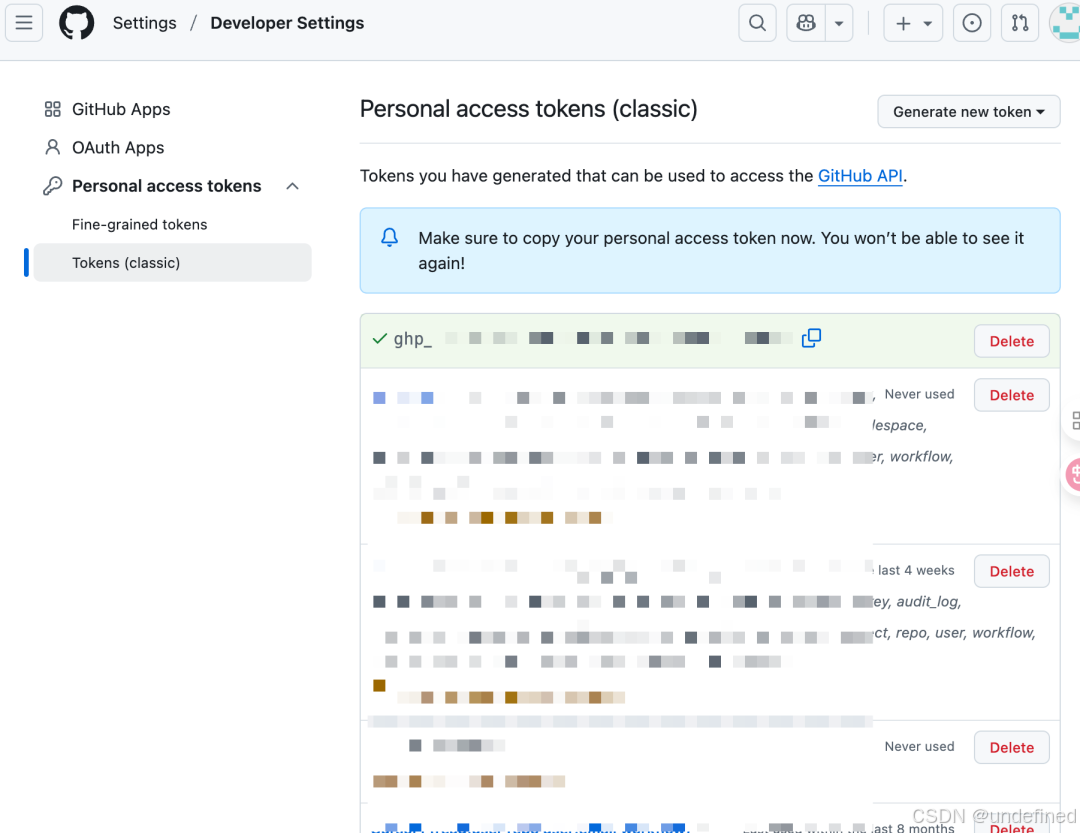Click the GitHub Apps grid icon
The width and height of the screenshot is (1080, 833).
pyautogui.click(x=52, y=109)
